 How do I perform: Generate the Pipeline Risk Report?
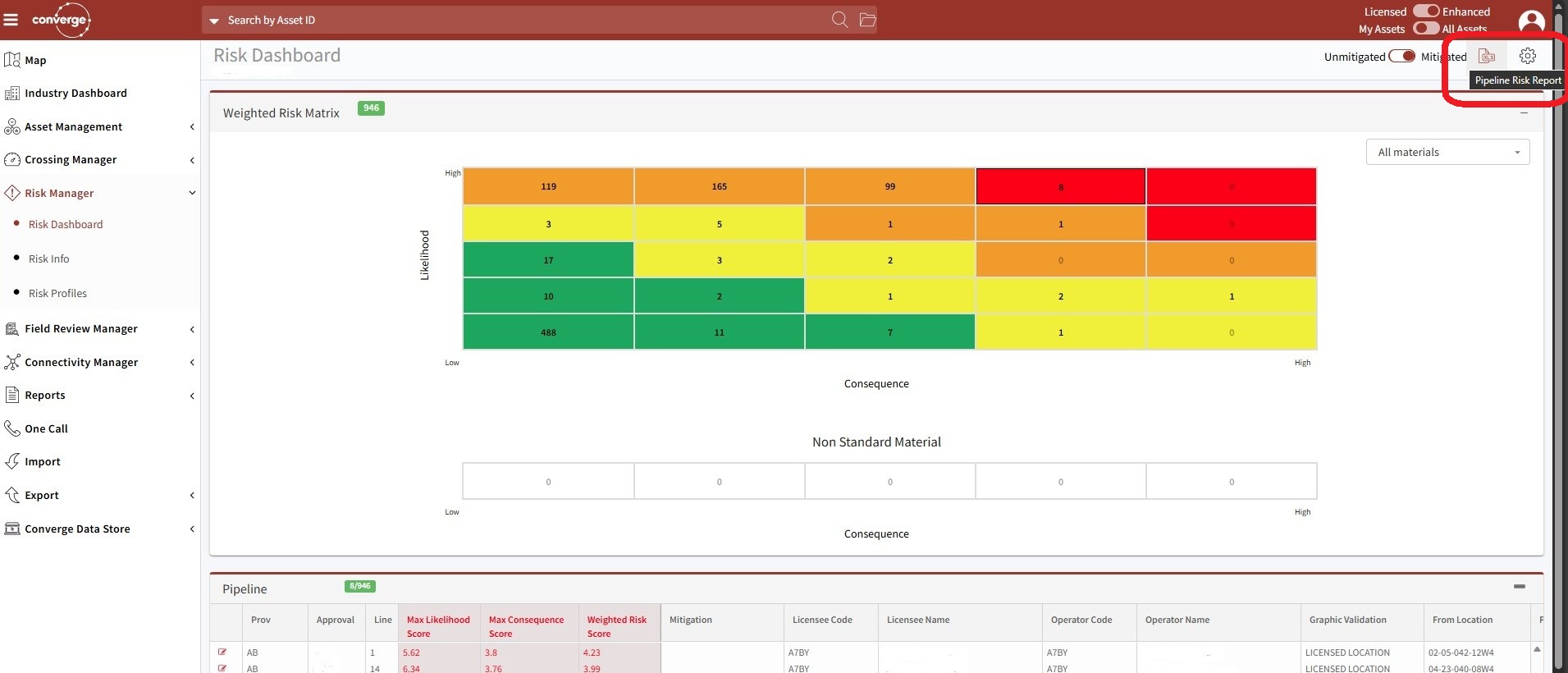click(1487, 56)
